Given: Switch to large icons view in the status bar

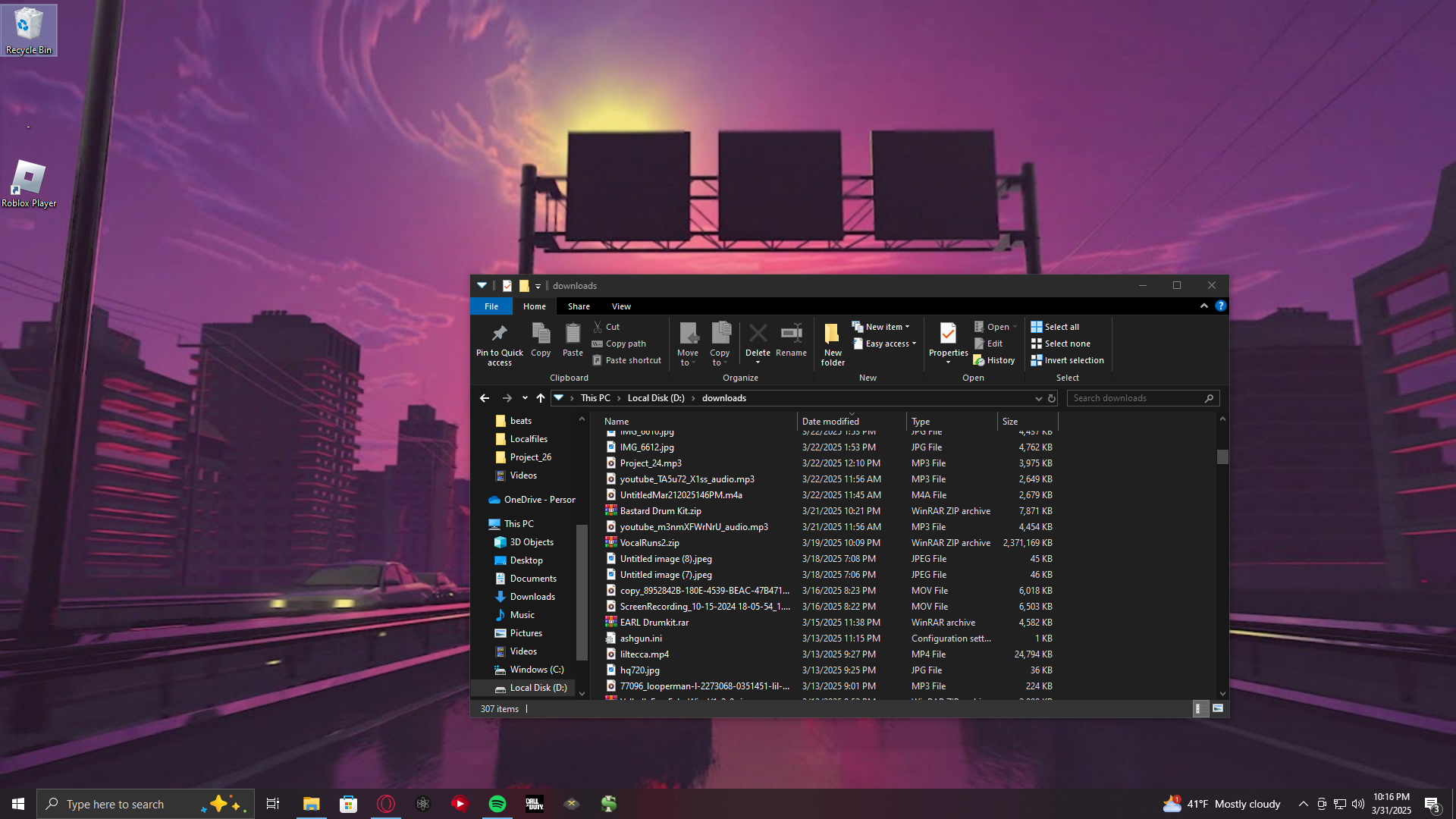Looking at the screenshot, I should [1218, 709].
